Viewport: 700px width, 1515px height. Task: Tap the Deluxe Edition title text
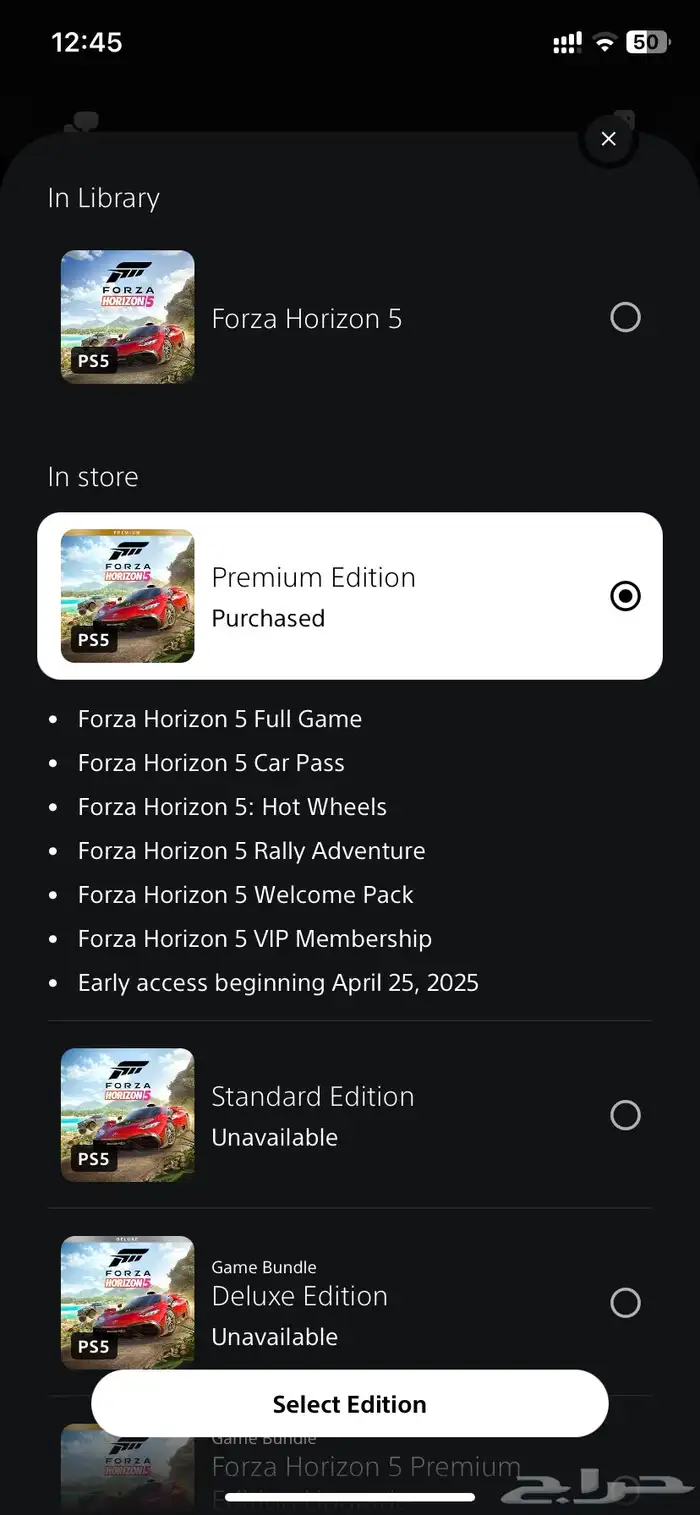click(x=299, y=1295)
